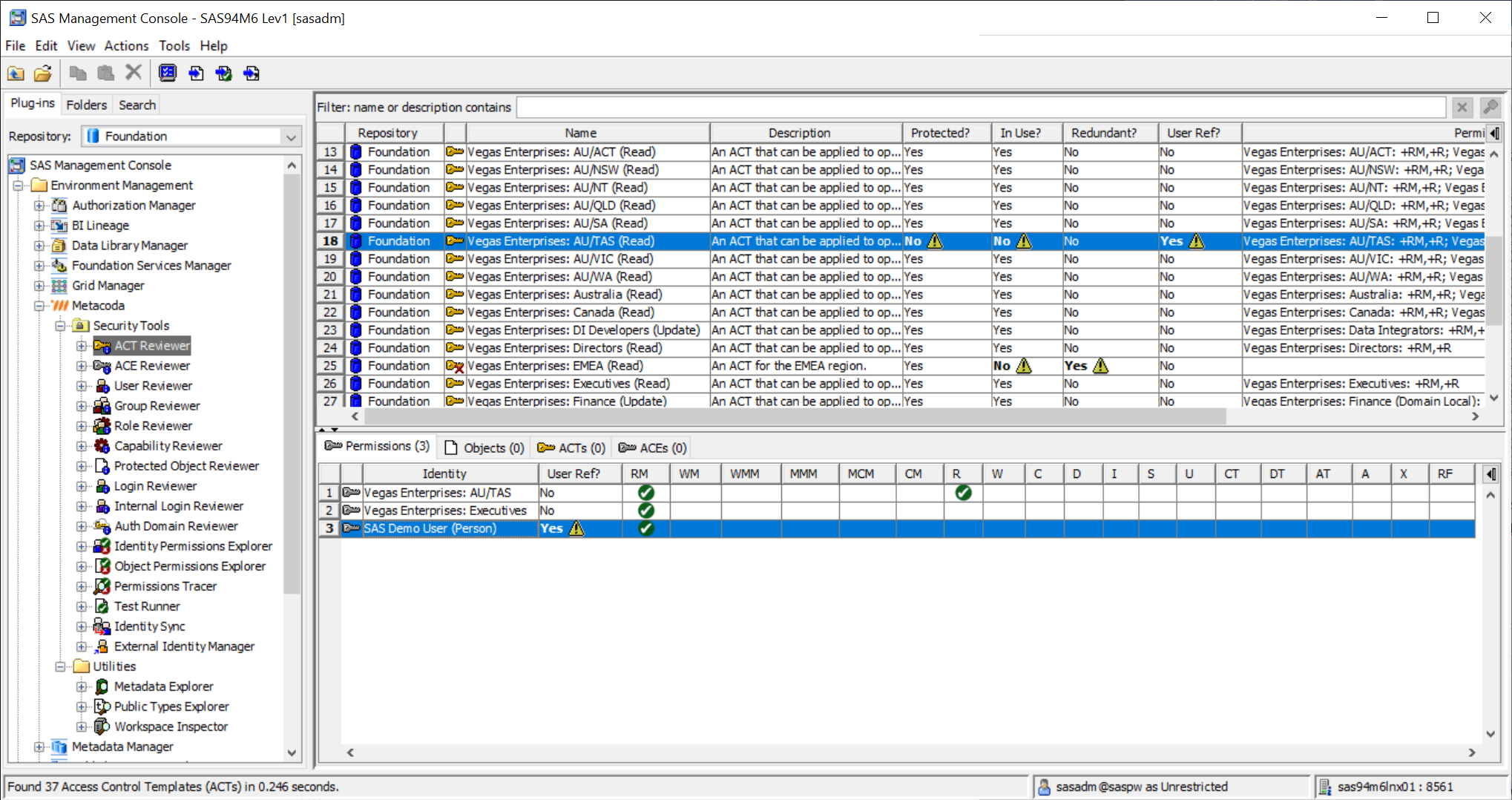
Task: Switch to the Search tab
Action: tap(137, 105)
